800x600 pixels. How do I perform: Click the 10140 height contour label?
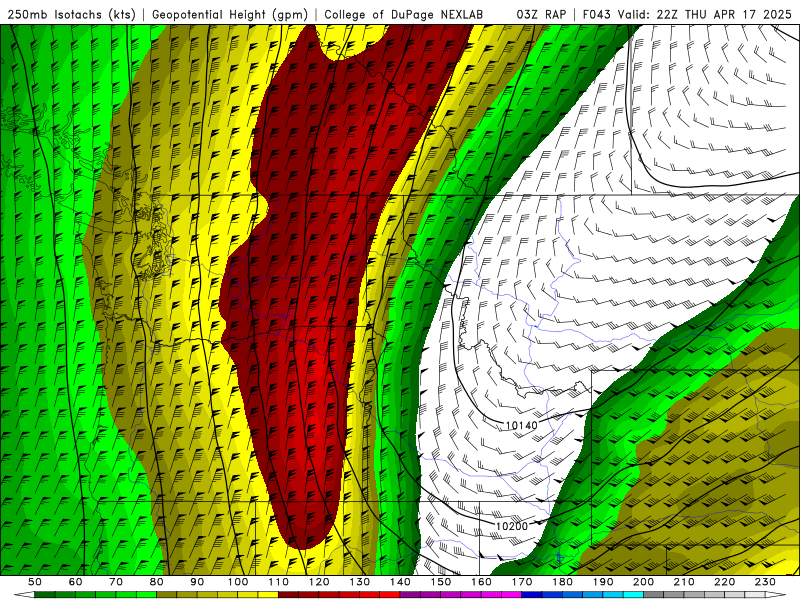click(521, 425)
